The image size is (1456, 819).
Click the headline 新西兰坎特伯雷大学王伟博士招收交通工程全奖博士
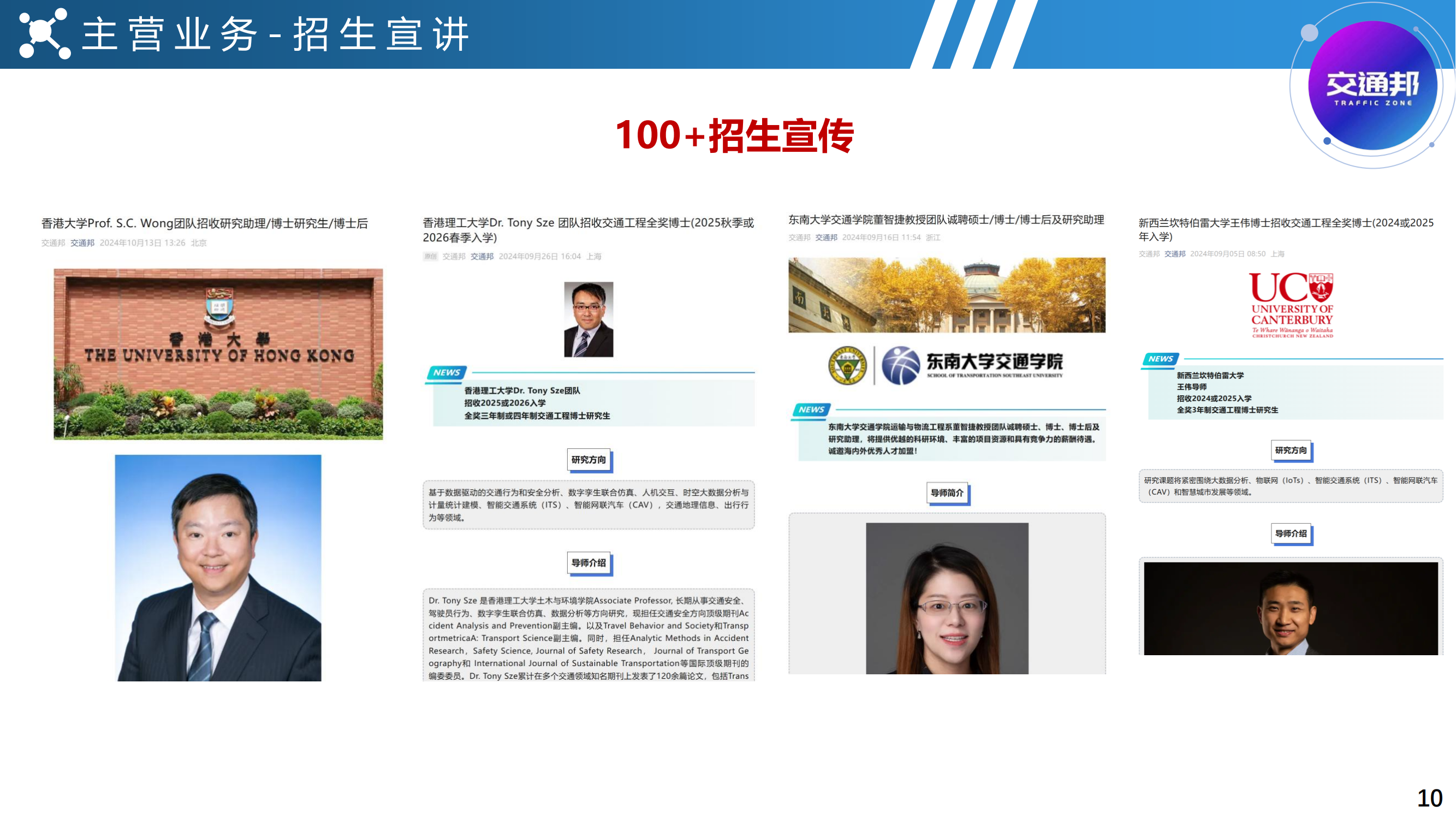point(1286,229)
